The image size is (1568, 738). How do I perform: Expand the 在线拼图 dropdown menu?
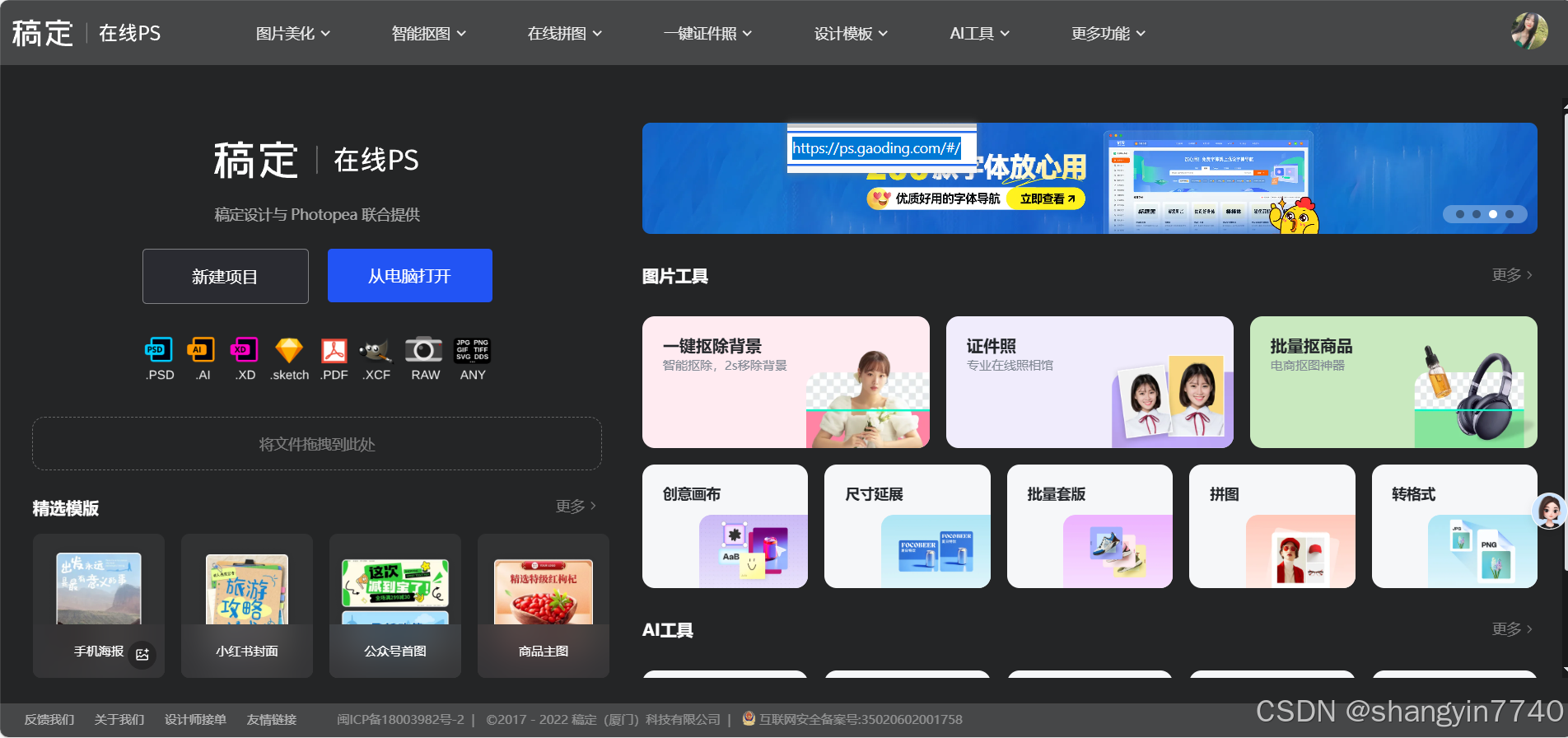point(565,33)
